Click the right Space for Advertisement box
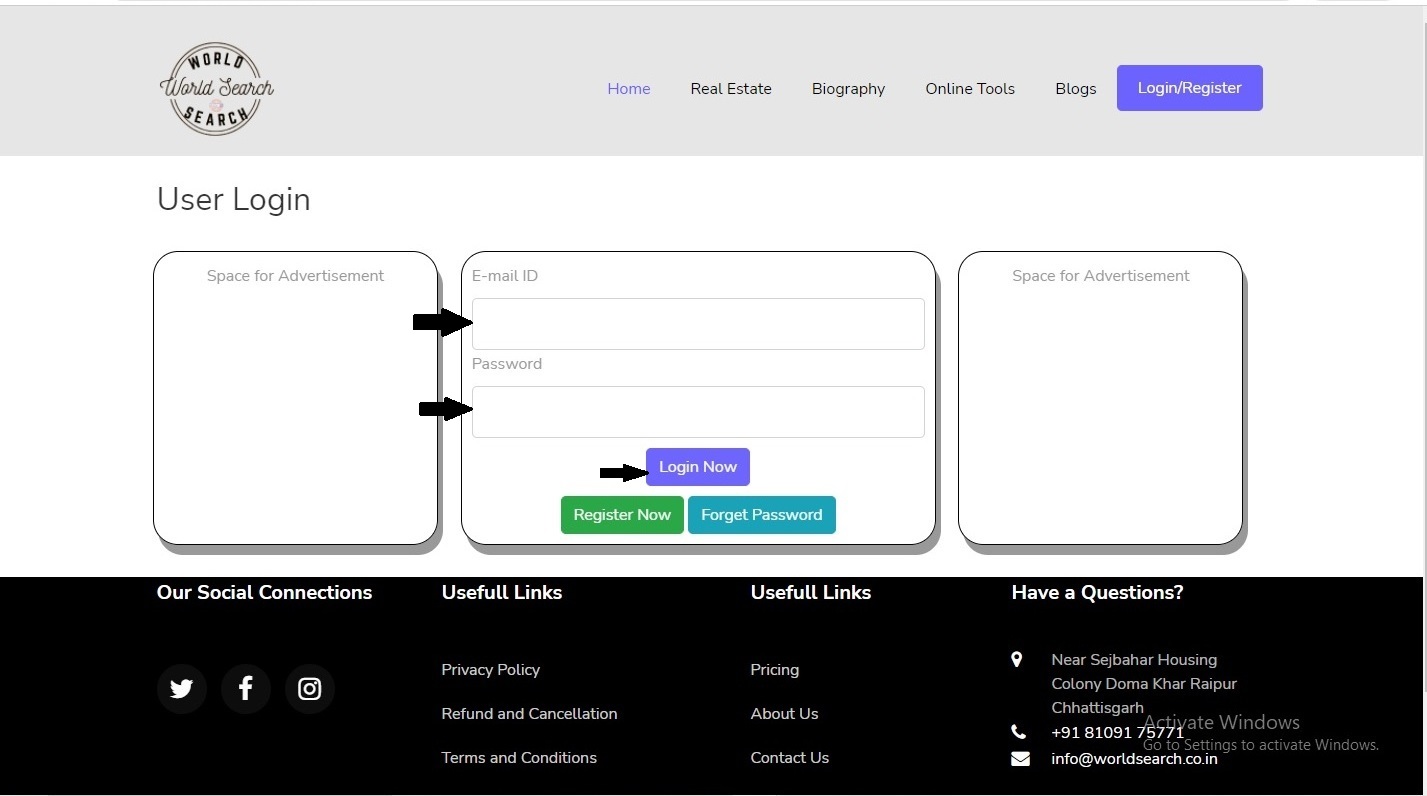The height and width of the screenshot is (796, 1427). (x=1100, y=398)
